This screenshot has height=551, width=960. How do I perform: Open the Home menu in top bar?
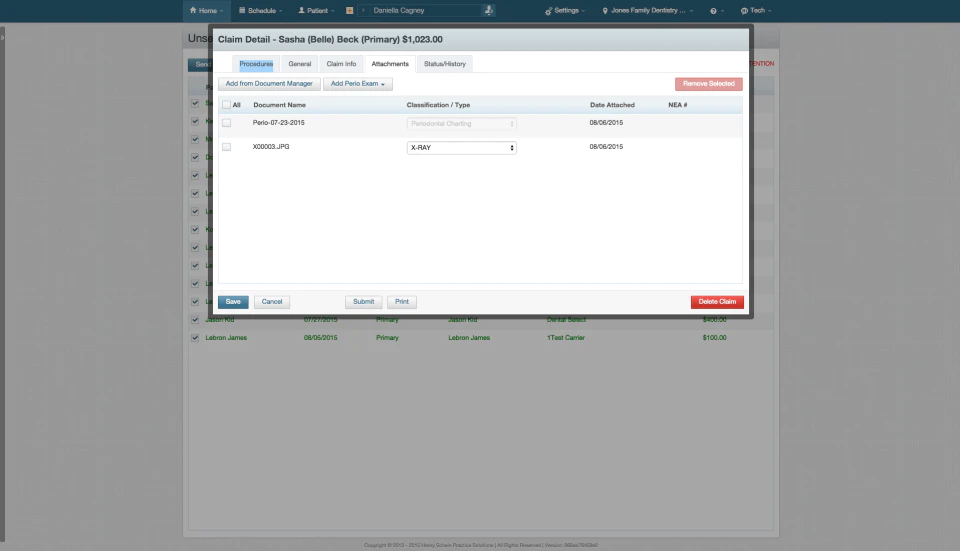point(206,10)
